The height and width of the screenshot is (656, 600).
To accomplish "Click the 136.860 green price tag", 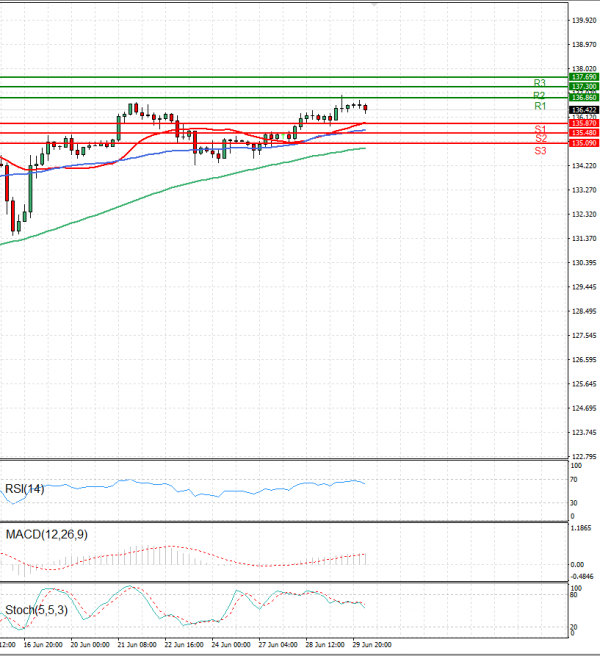I will [583, 98].
